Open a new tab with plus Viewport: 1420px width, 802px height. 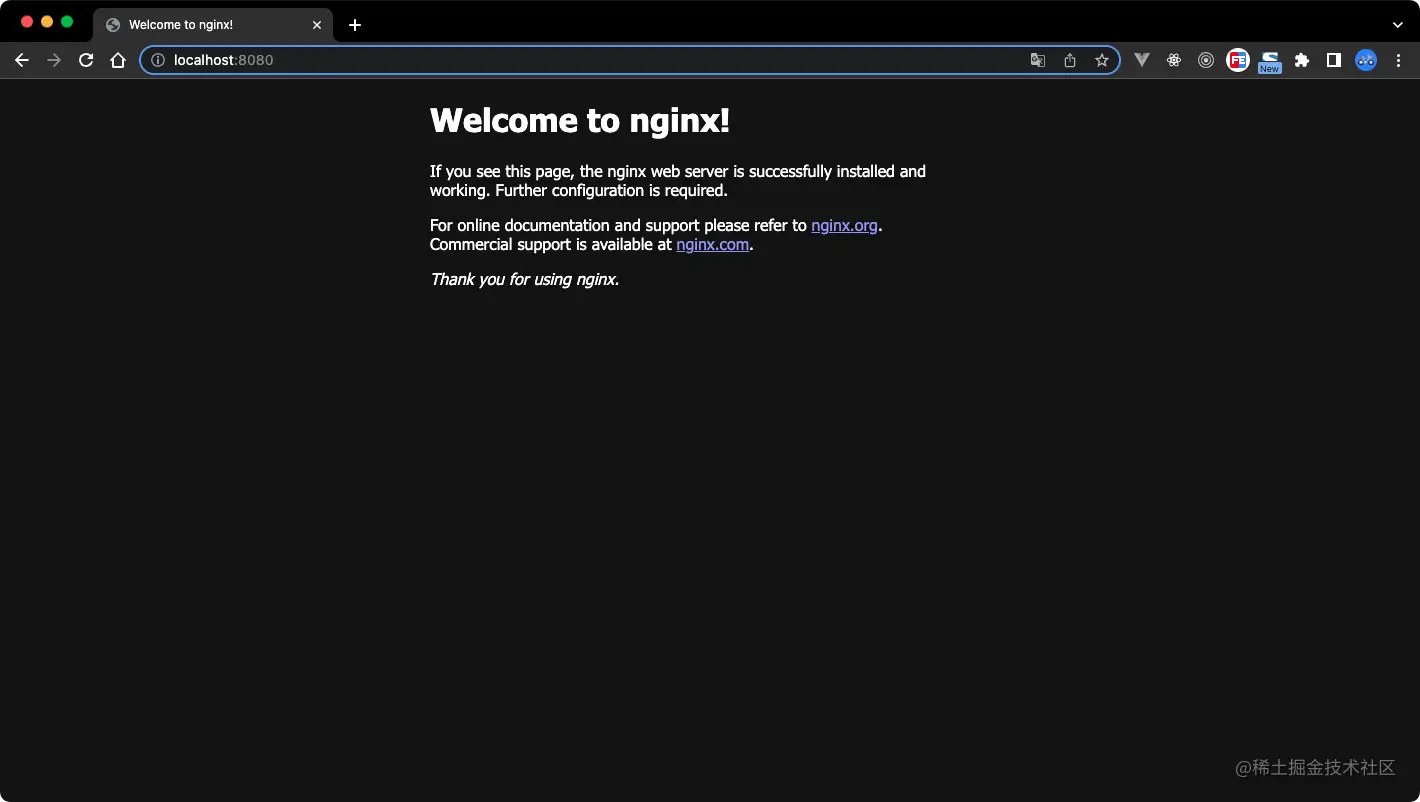pyautogui.click(x=355, y=25)
